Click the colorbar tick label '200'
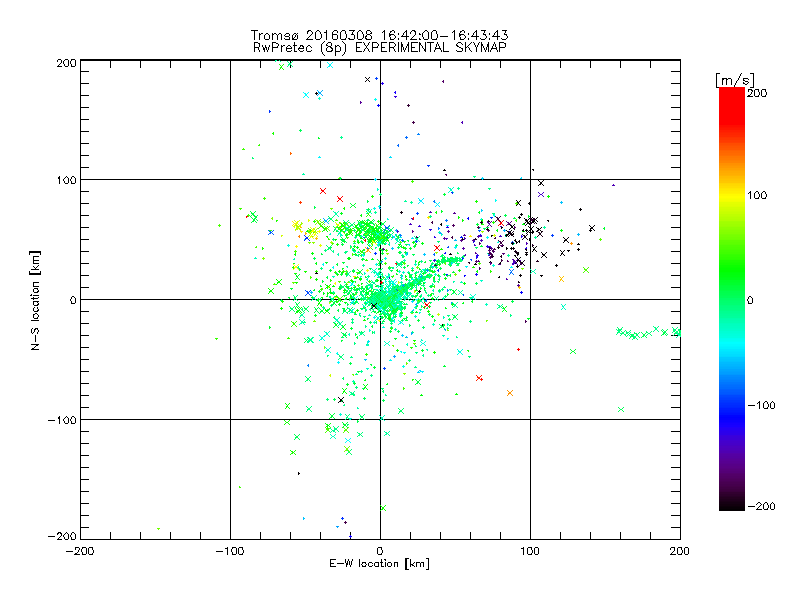 pos(757,93)
